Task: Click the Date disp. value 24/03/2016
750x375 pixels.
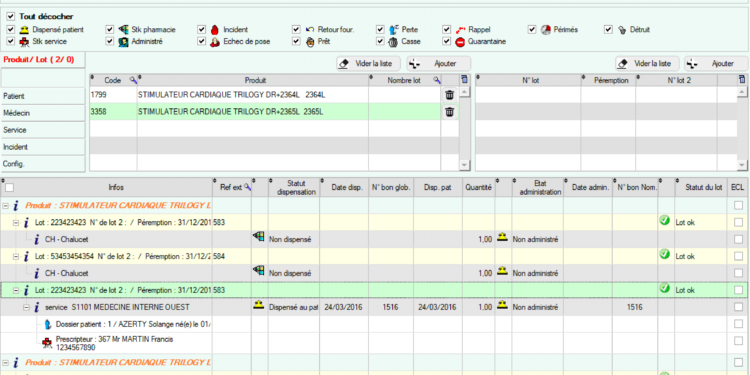Action: tap(343, 307)
